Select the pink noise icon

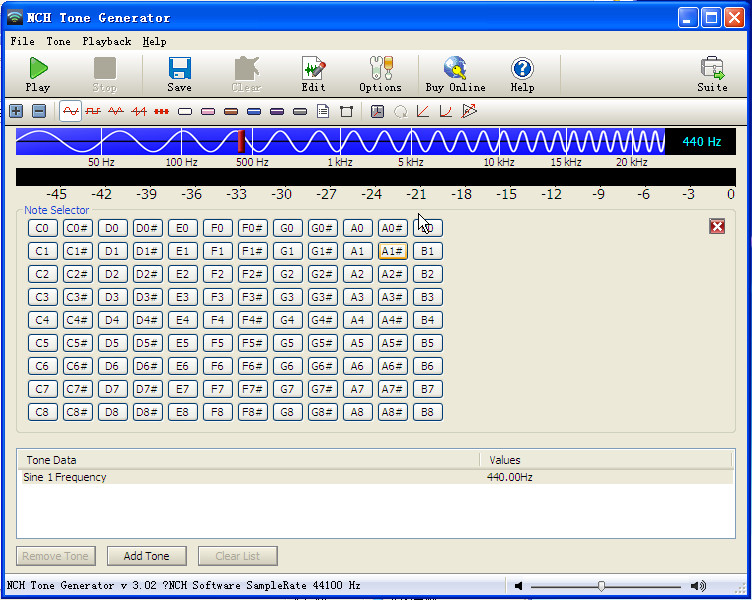pos(207,111)
